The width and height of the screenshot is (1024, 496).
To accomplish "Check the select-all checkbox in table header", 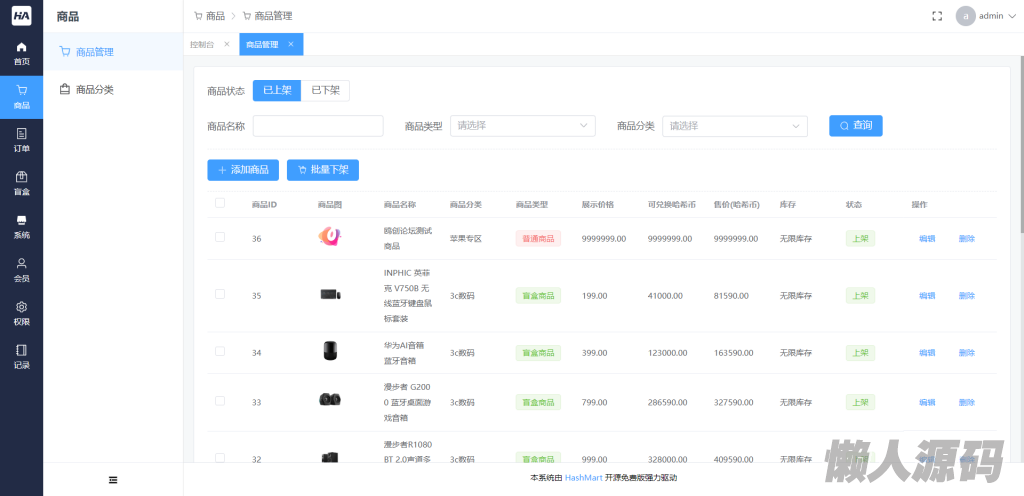I will 220,204.
